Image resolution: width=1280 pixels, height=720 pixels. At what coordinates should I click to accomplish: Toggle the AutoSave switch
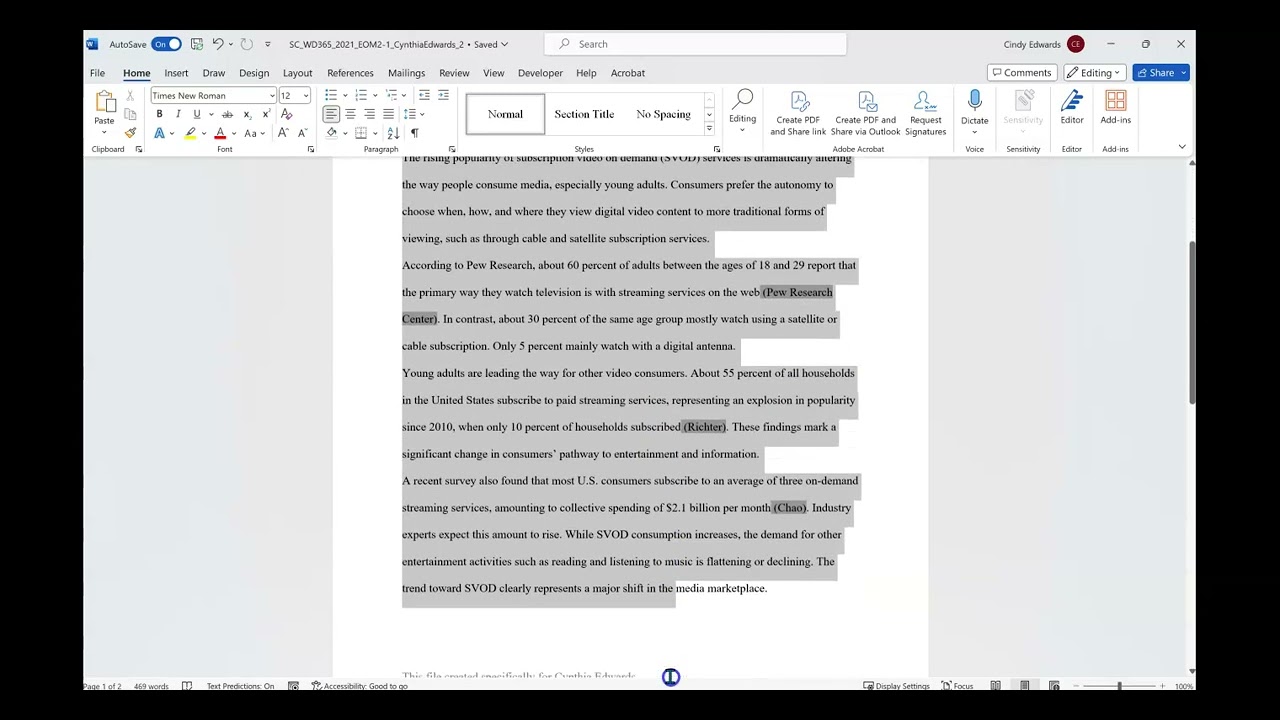click(166, 44)
